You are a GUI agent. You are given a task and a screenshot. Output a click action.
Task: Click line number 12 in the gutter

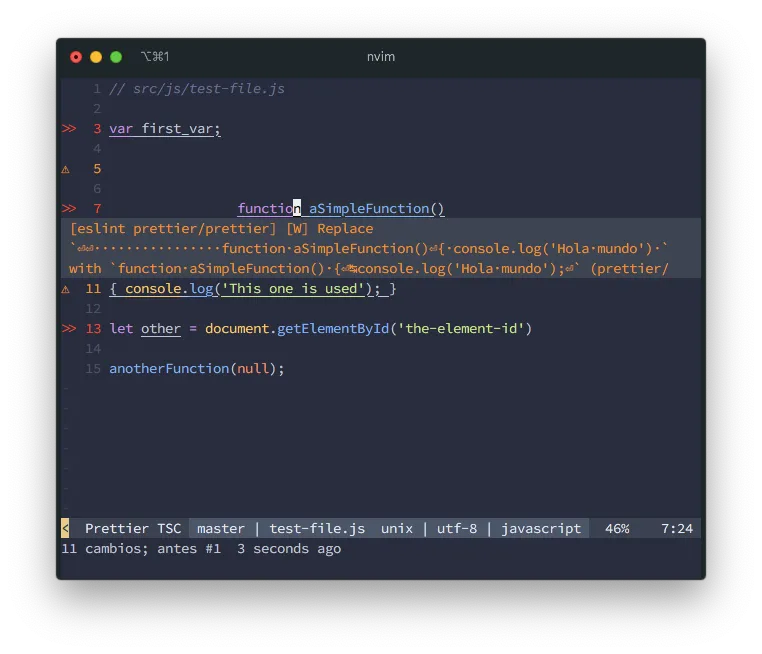(93, 309)
